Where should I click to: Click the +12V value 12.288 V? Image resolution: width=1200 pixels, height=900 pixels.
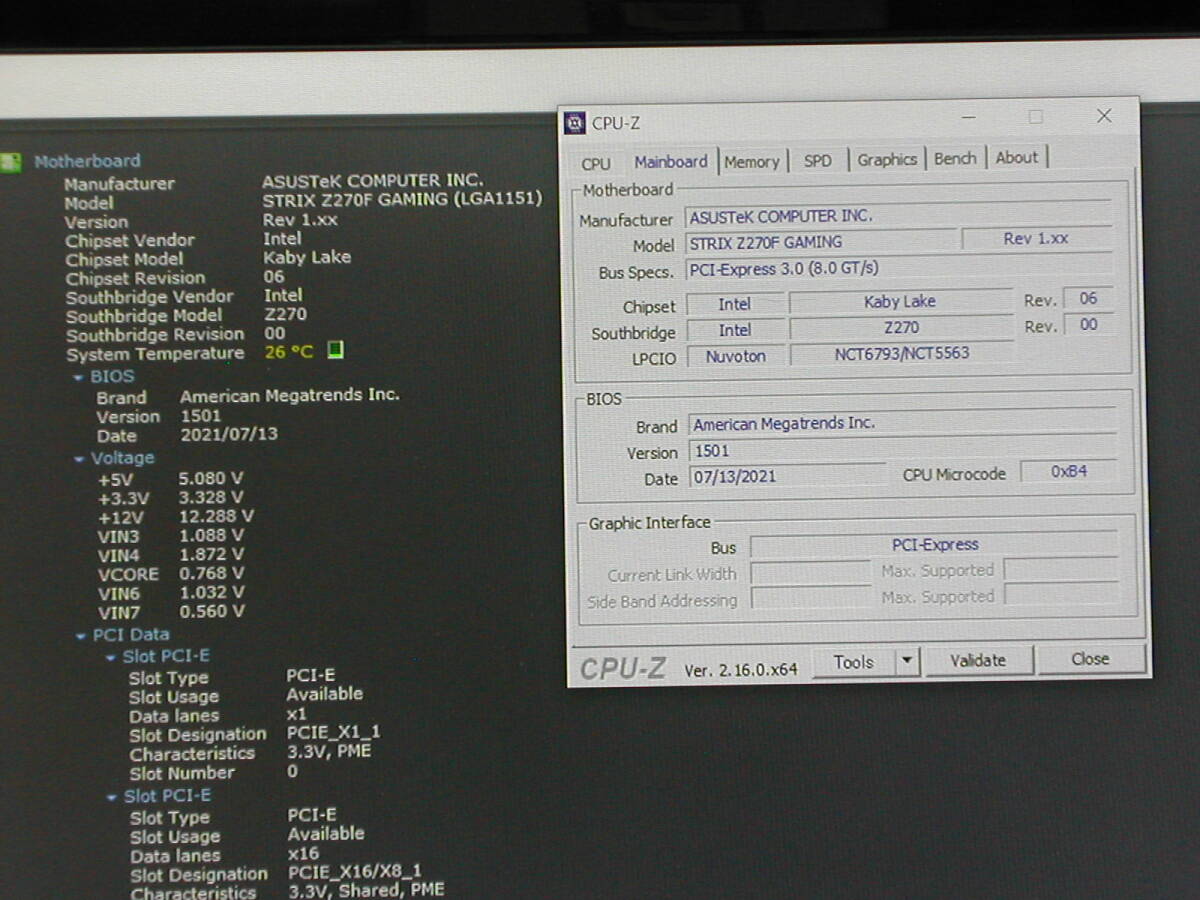click(216, 516)
